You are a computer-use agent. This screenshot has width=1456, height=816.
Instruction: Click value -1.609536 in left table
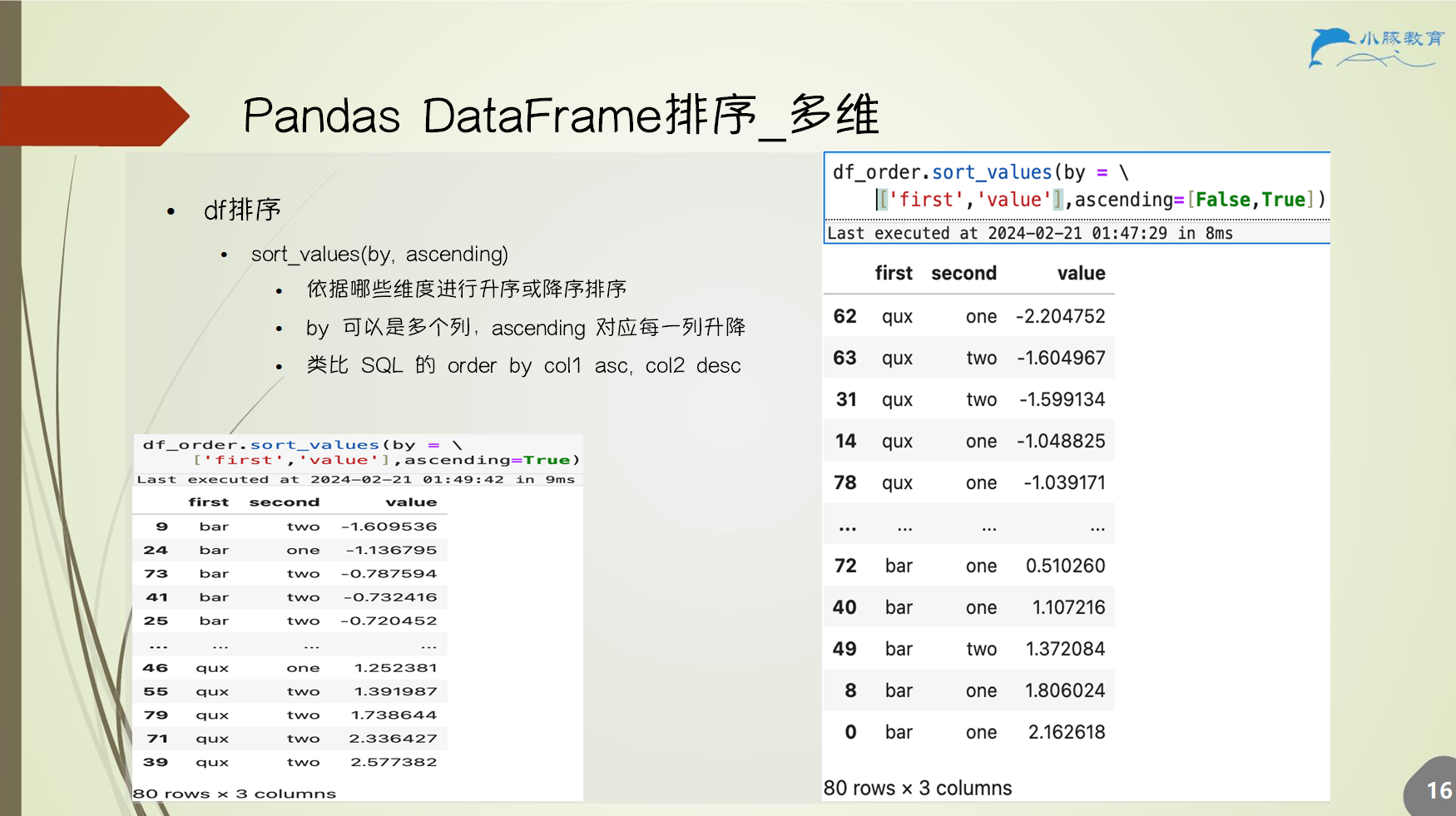pyautogui.click(x=389, y=527)
